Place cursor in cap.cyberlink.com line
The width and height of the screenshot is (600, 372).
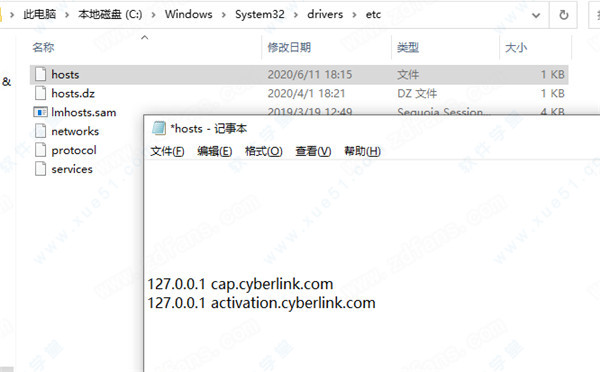coord(240,284)
